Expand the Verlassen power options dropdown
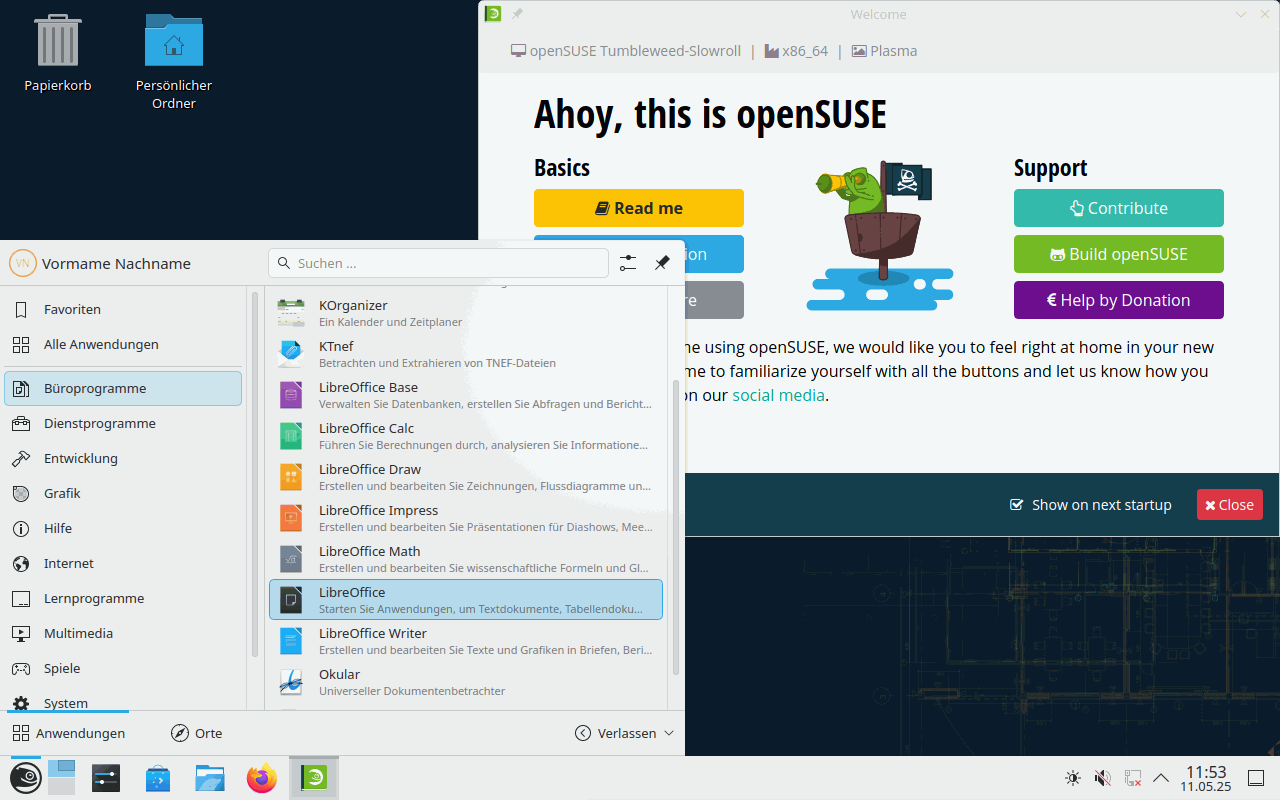The width and height of the screenshot is (1280, 800). (667, 732)
